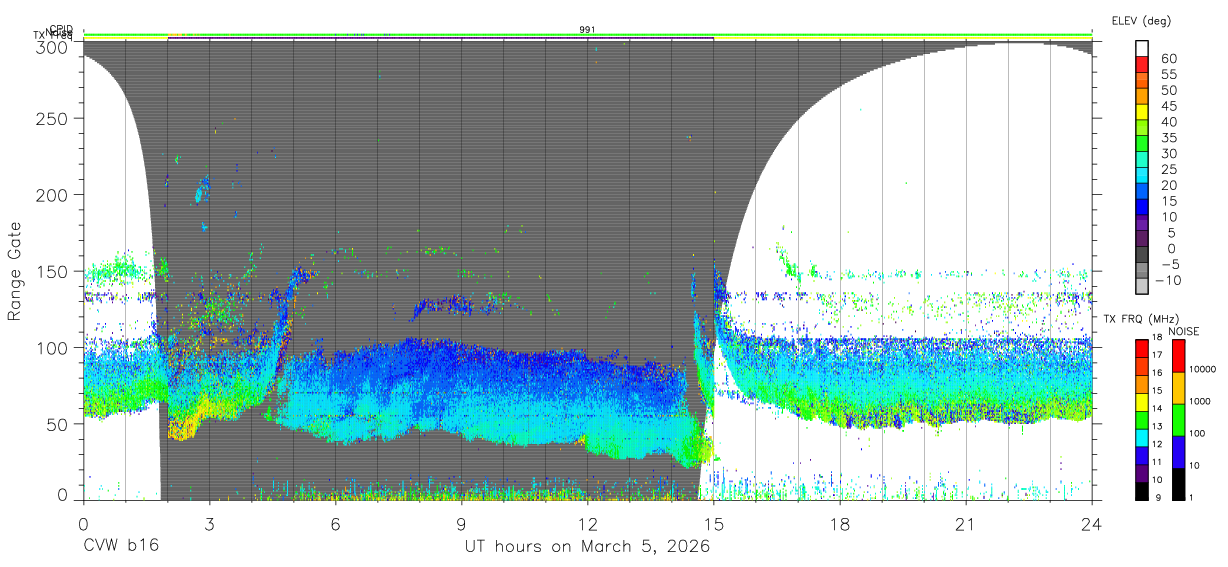The width and height of the screenshot is (1228, 567).
Task: Pick the light gray bottom segment of ELEV bar
Action: (1142, 287)
